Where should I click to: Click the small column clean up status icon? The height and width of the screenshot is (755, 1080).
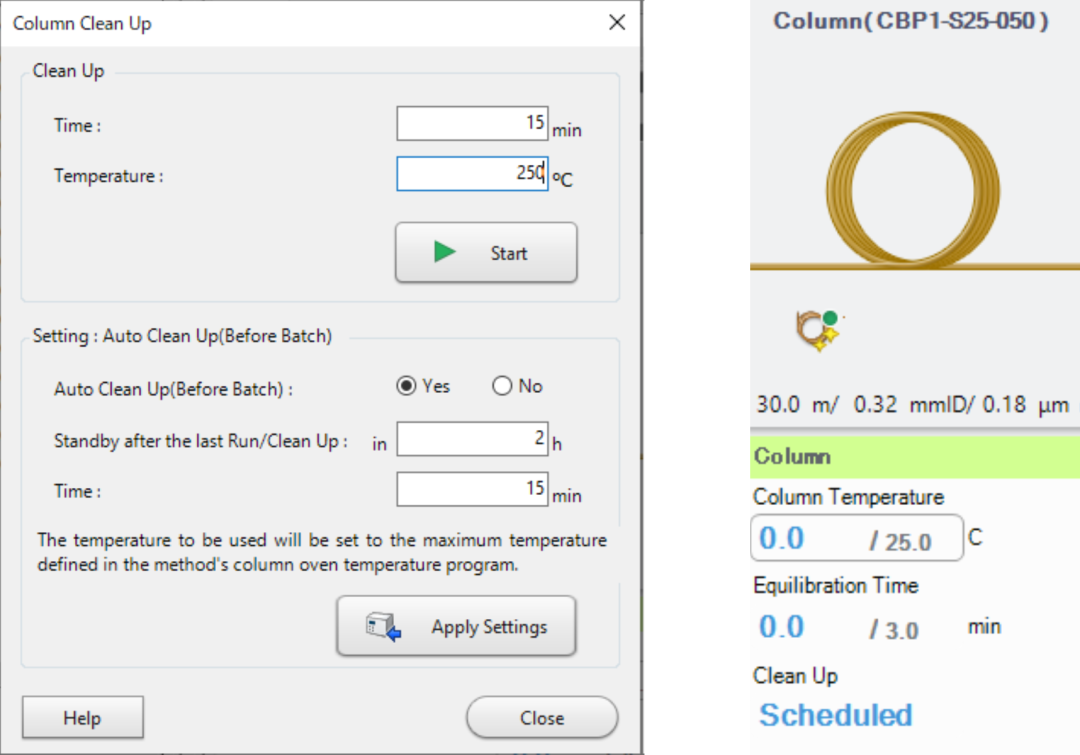818,330
